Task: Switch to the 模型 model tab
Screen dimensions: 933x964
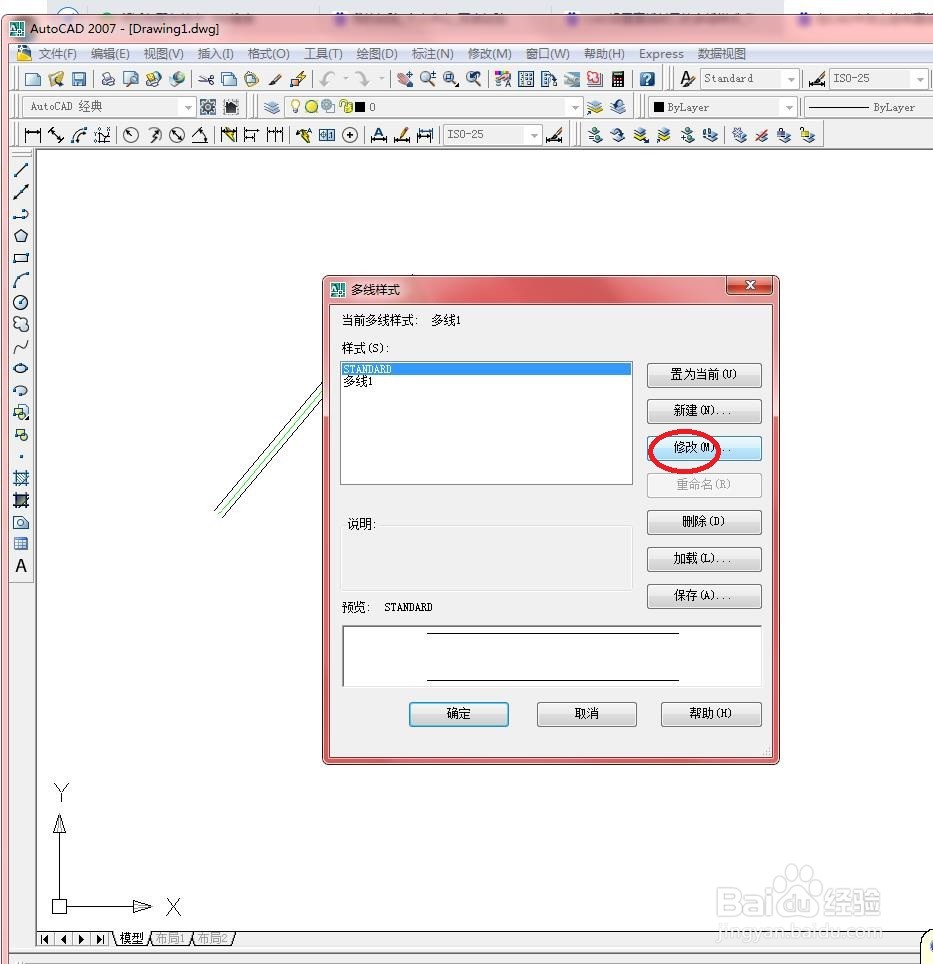Action: pyautogui.click(x=132, y=938)
